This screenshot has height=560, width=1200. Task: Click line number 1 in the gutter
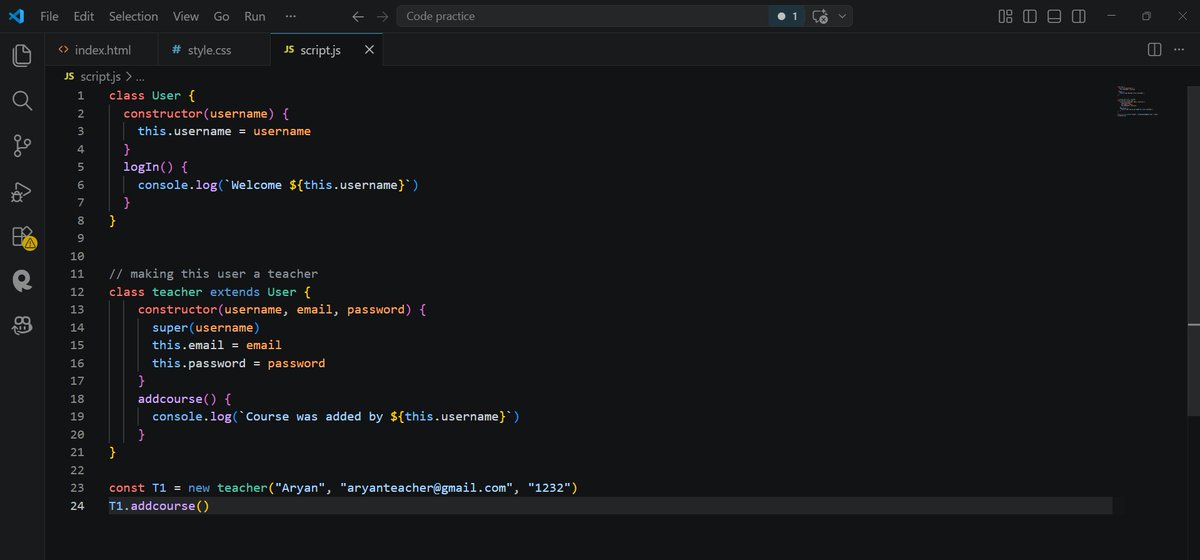pyautogui.click(x=81, y=95)
